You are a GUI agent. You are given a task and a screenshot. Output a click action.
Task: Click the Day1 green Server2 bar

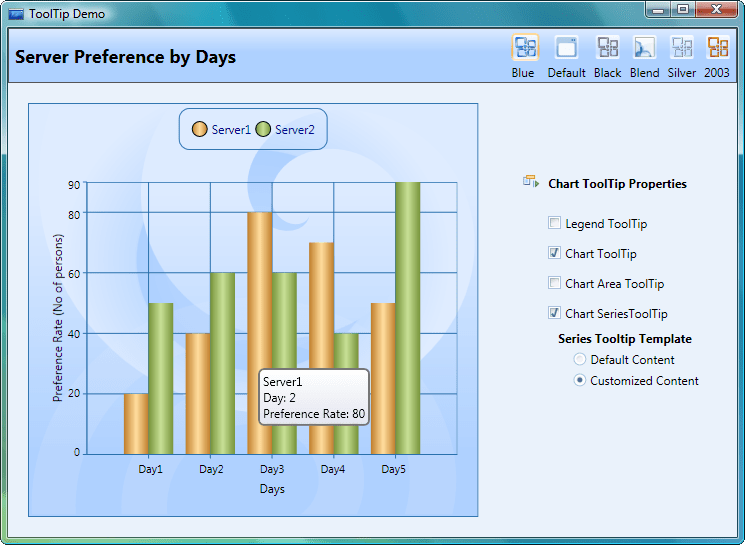tap(161, 379)
